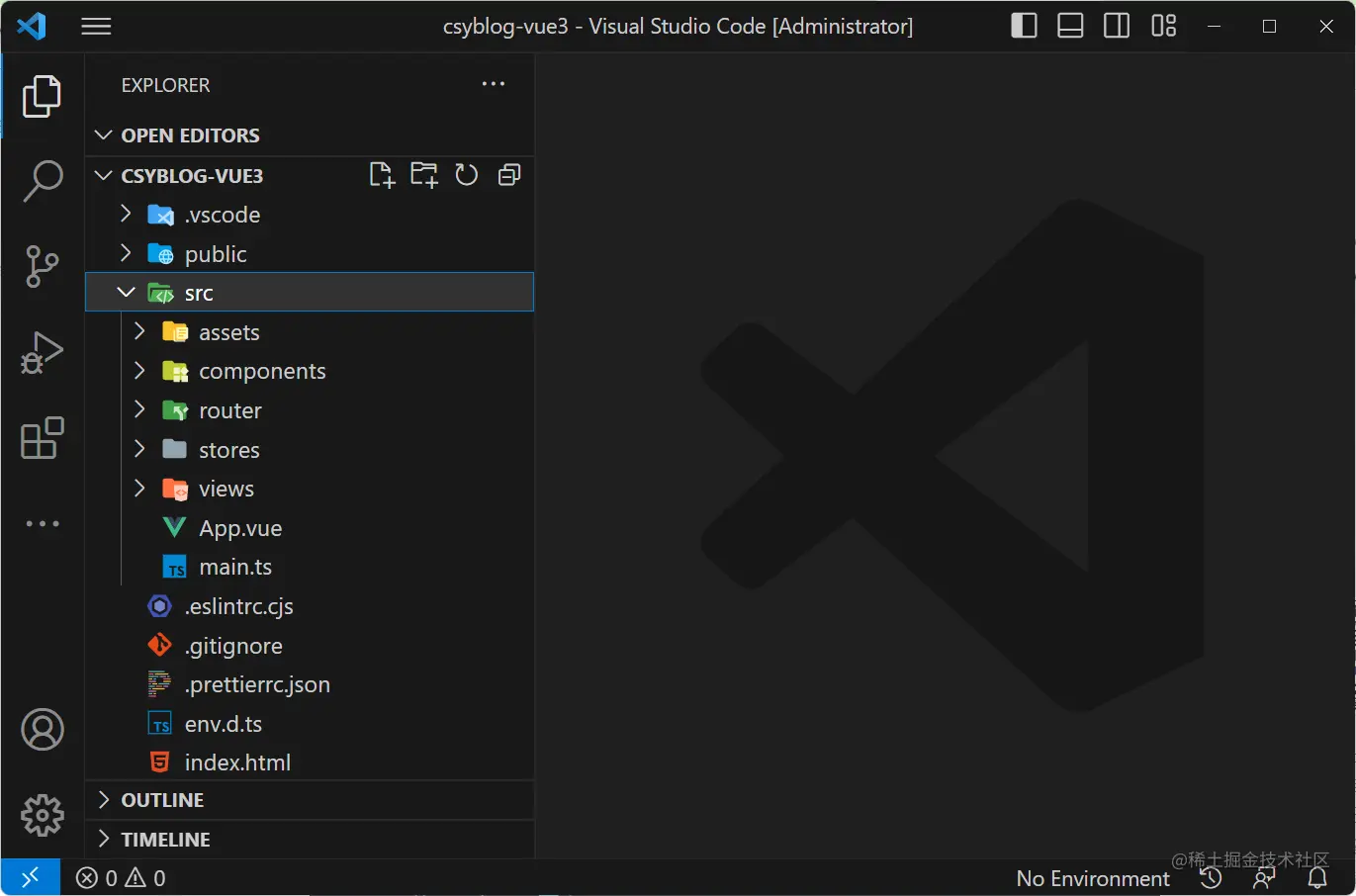Open Customize Layout button
The image size is (1356, 896).
(x=1163, y=26)
